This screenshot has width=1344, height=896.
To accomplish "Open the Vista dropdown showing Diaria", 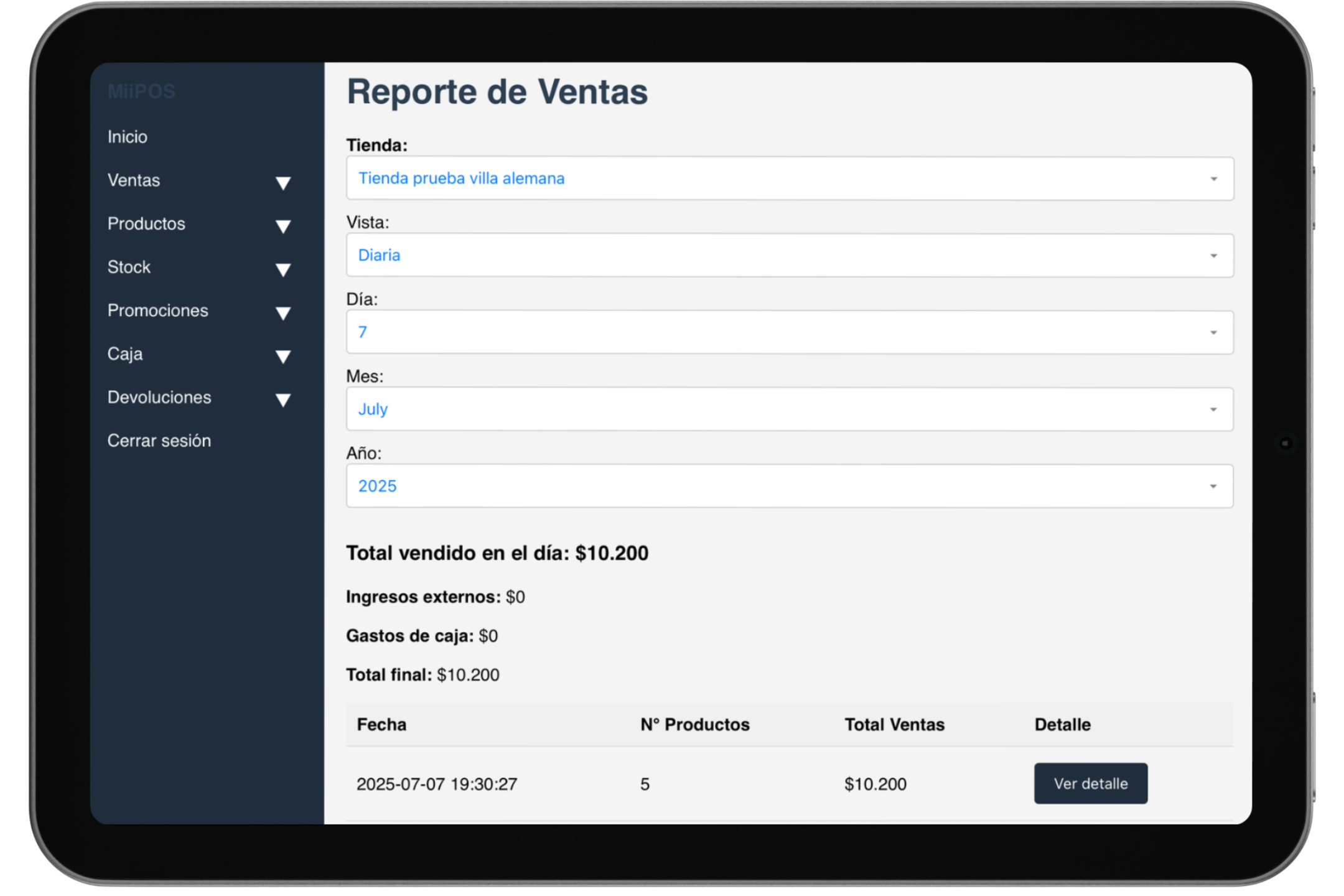I will click(x=789, y=256).
